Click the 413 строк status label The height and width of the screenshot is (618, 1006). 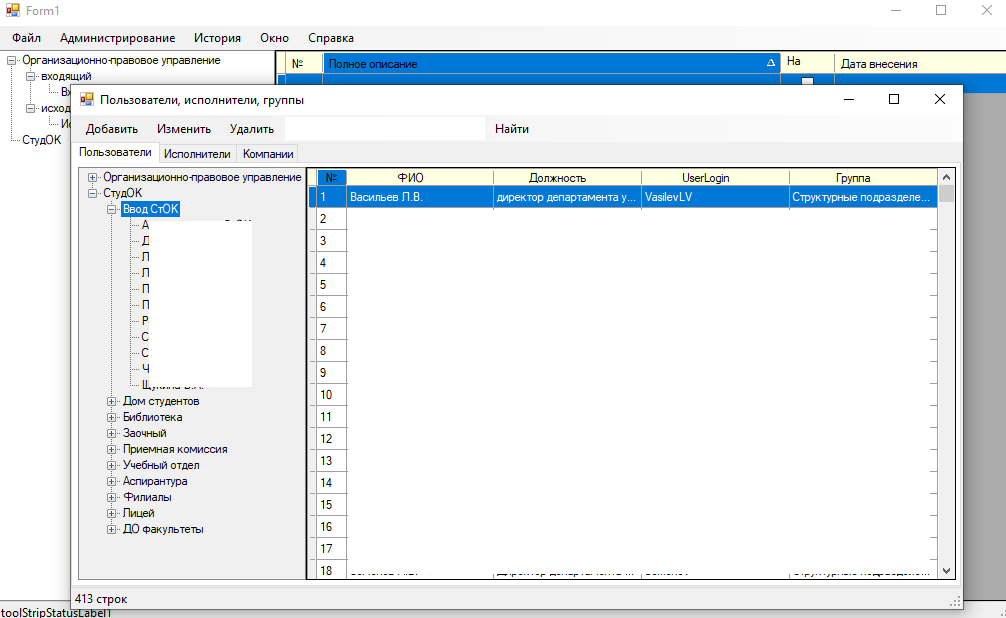(x=101, y=599)
